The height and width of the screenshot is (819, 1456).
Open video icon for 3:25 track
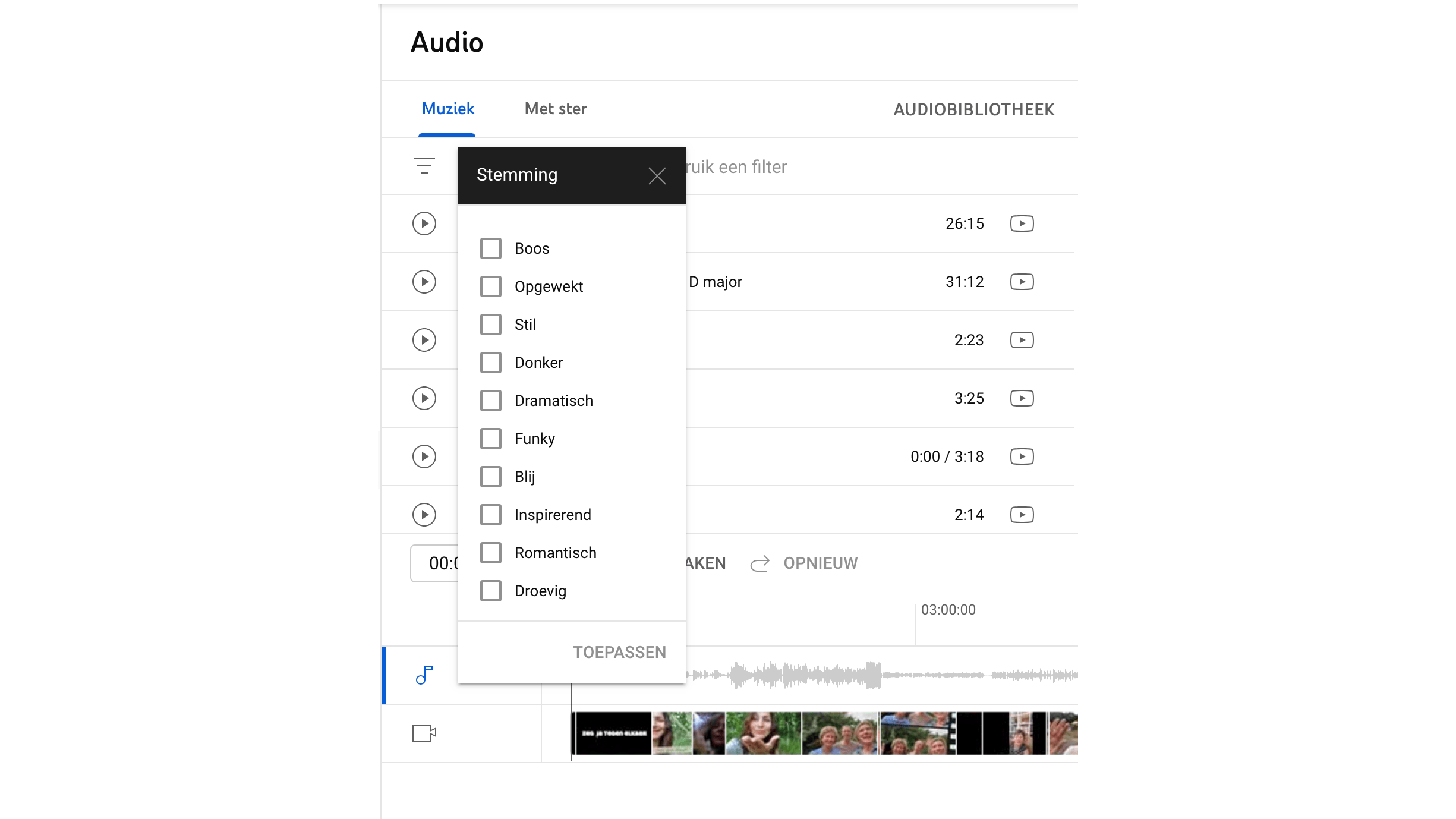click(x=1022, y=398)
